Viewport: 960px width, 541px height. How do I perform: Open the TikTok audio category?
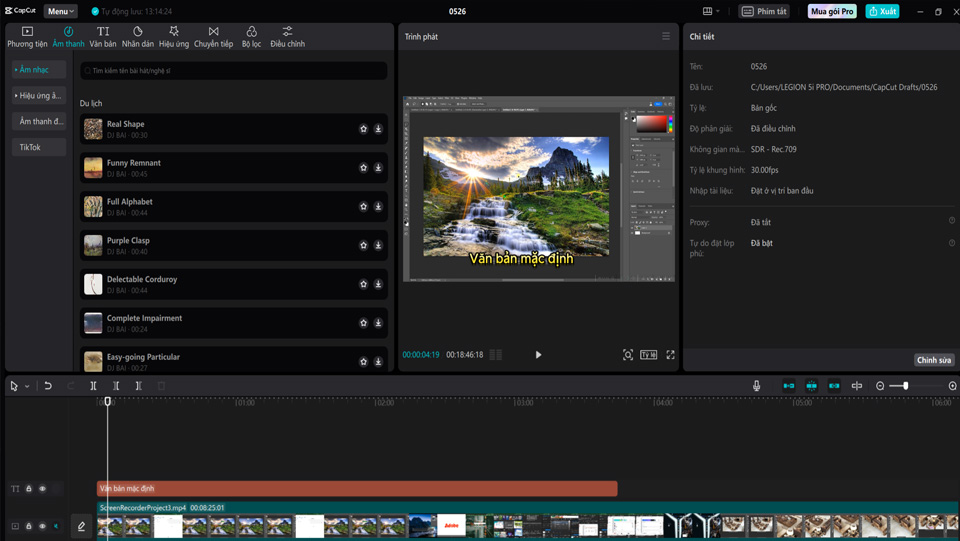[39, 147]
